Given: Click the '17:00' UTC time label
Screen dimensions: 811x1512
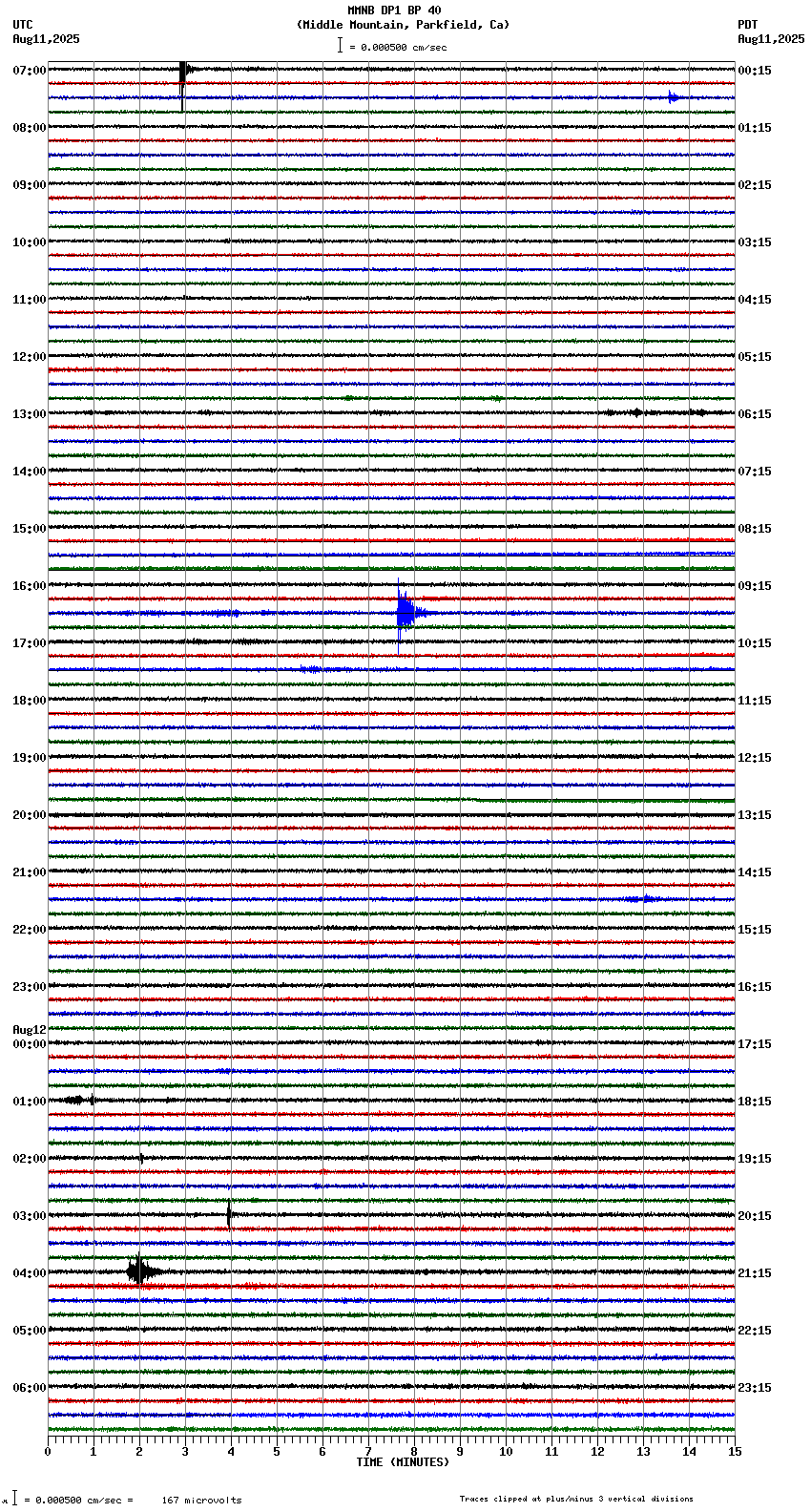Looking at the screenshot, I should pyautogui.click(x=30, y=643).
